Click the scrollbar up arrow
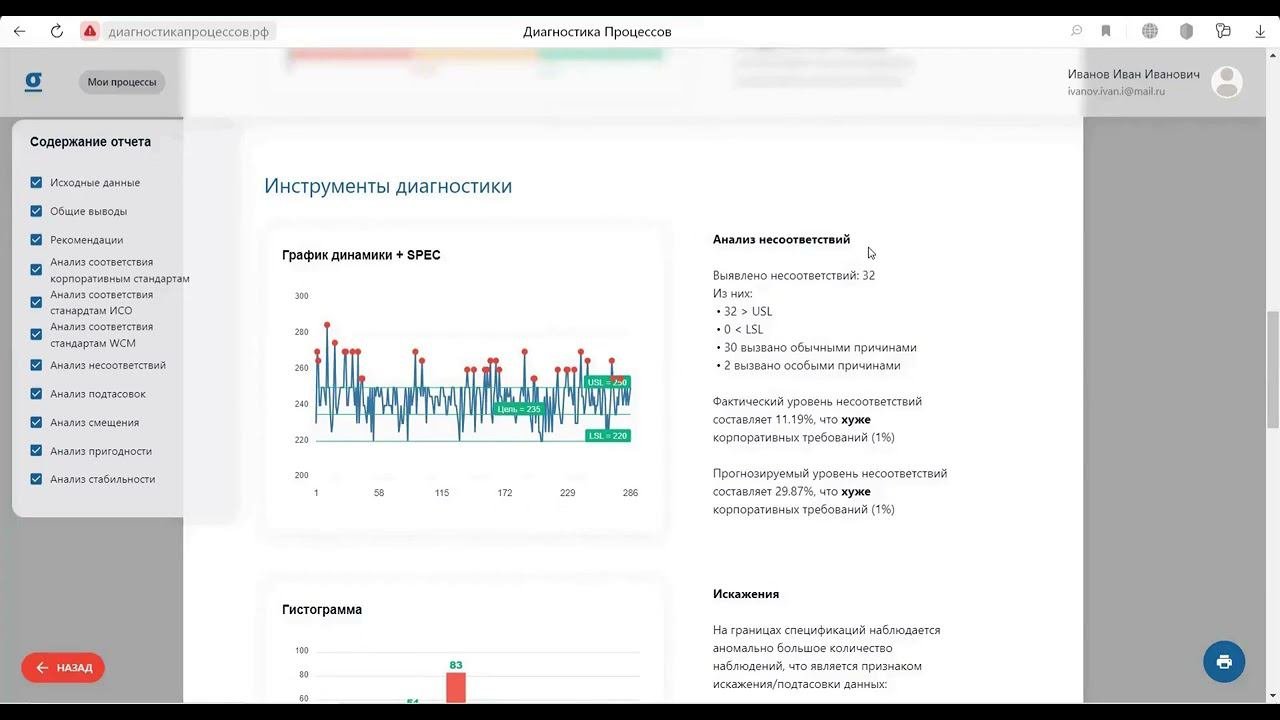This screenshot has width=1280, height=720. (x=1273, y=53)
